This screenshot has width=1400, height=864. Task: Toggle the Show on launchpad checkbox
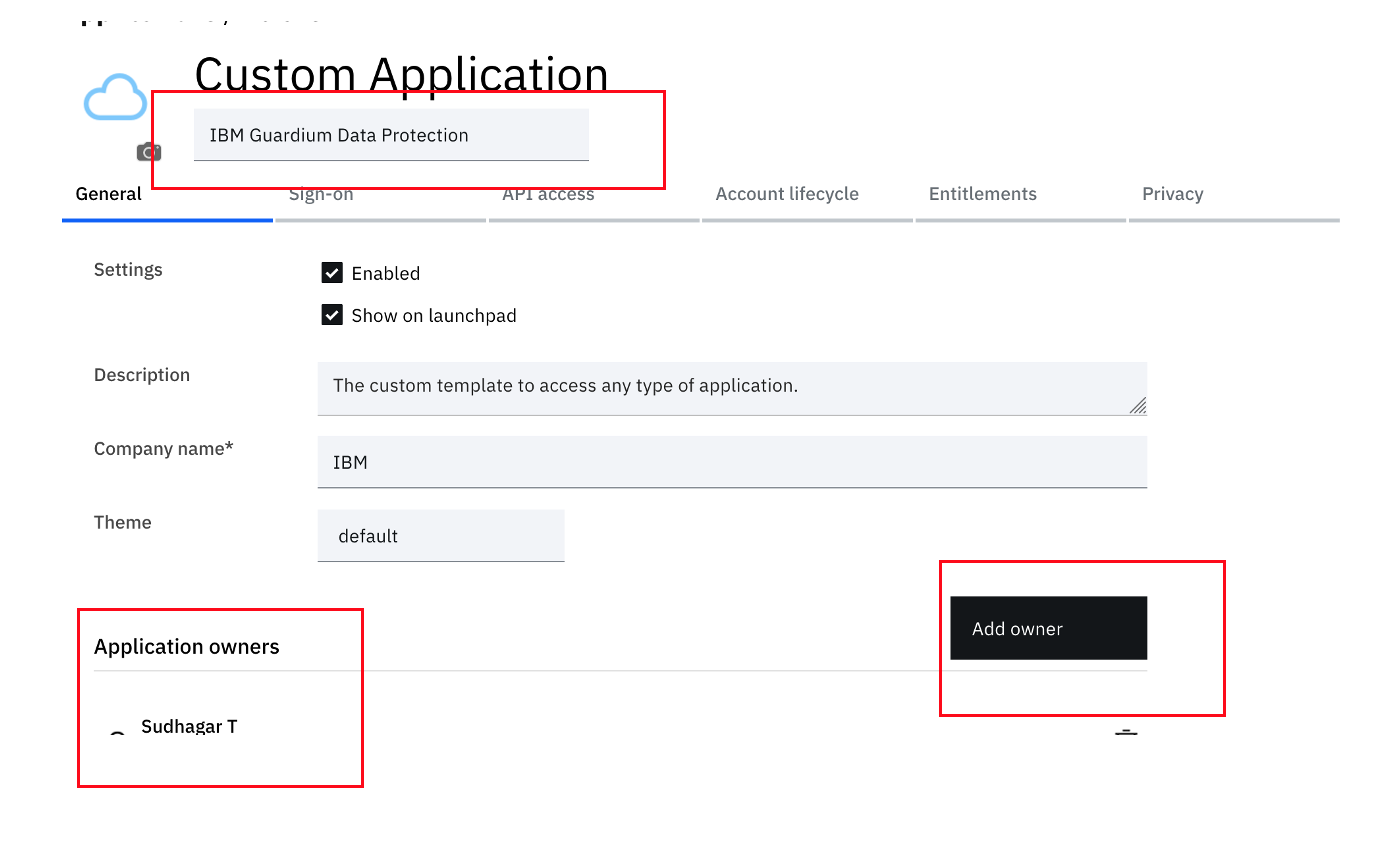pos(332,315)
